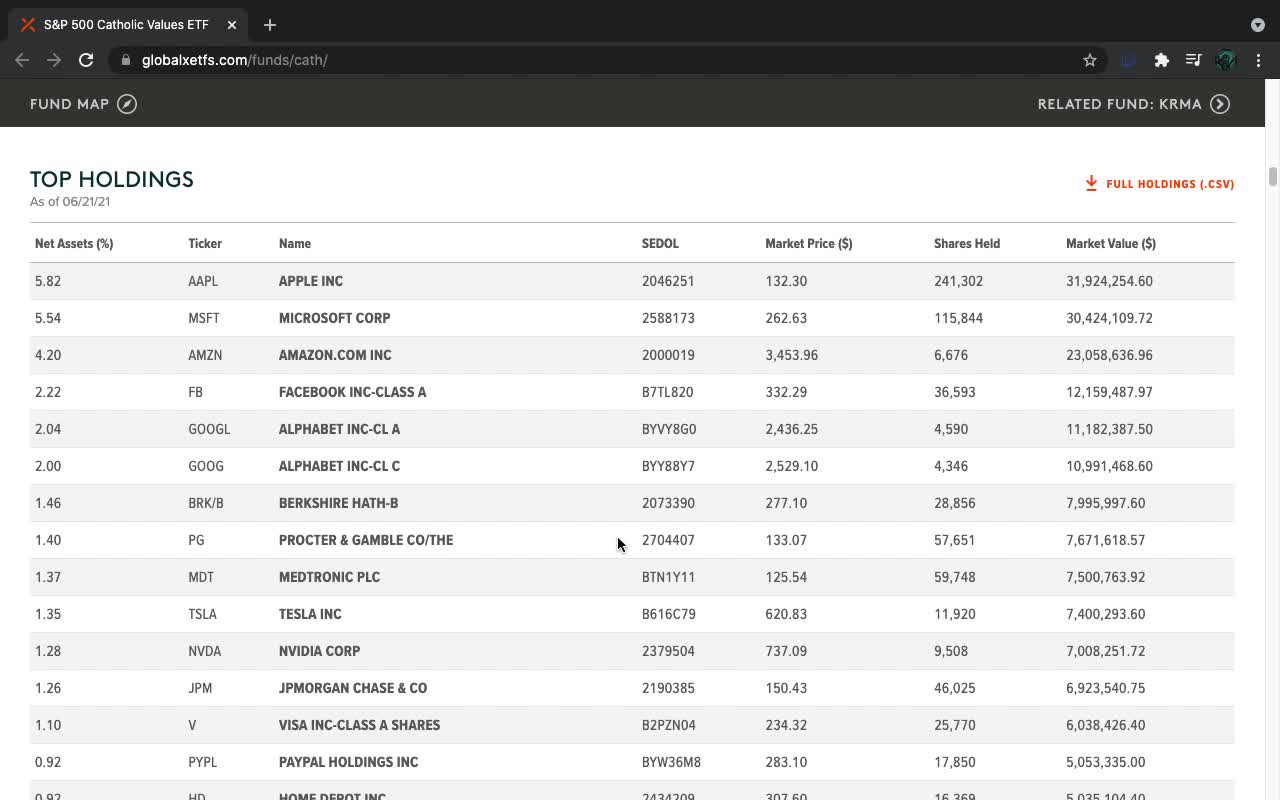
Task: Click NVIDIA's market value 7,008,251.72
Action: coord(1105,651)
